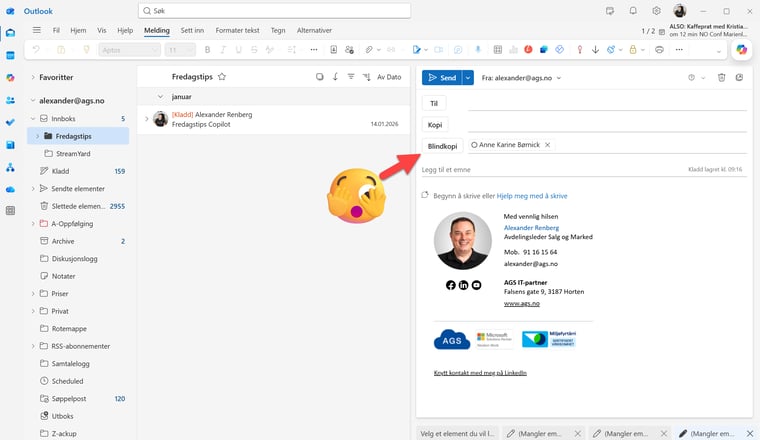
Task: Expand the Favoritter section
Action: 33,77
